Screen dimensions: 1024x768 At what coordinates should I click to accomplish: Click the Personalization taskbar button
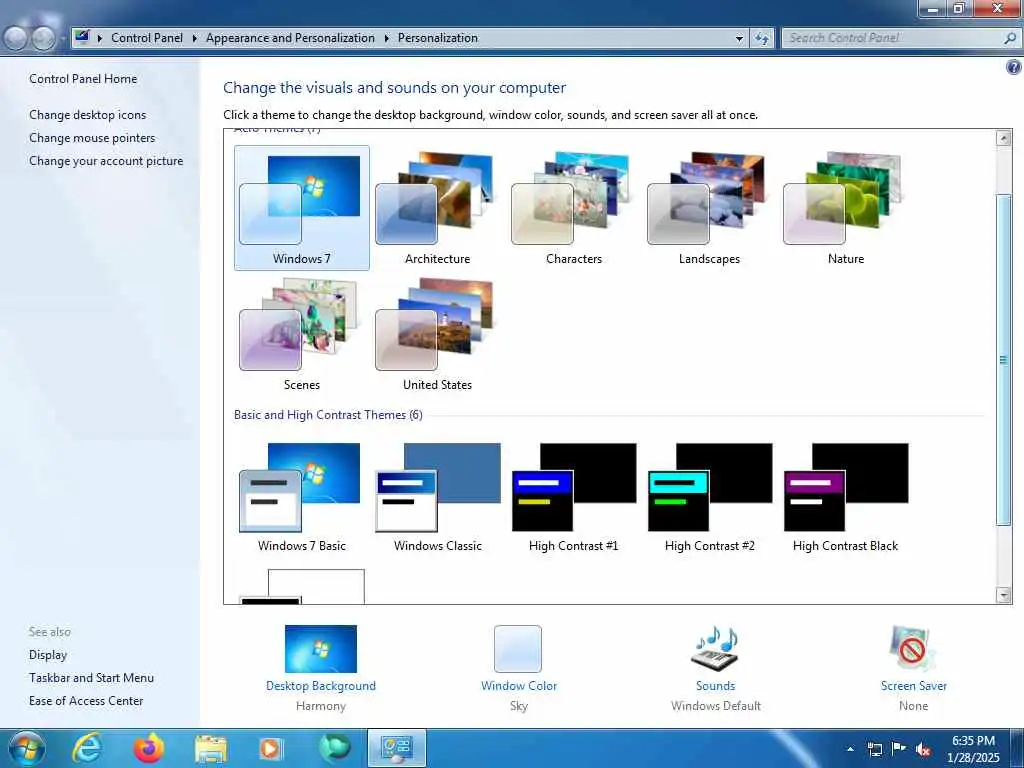[x=396, y=748]
